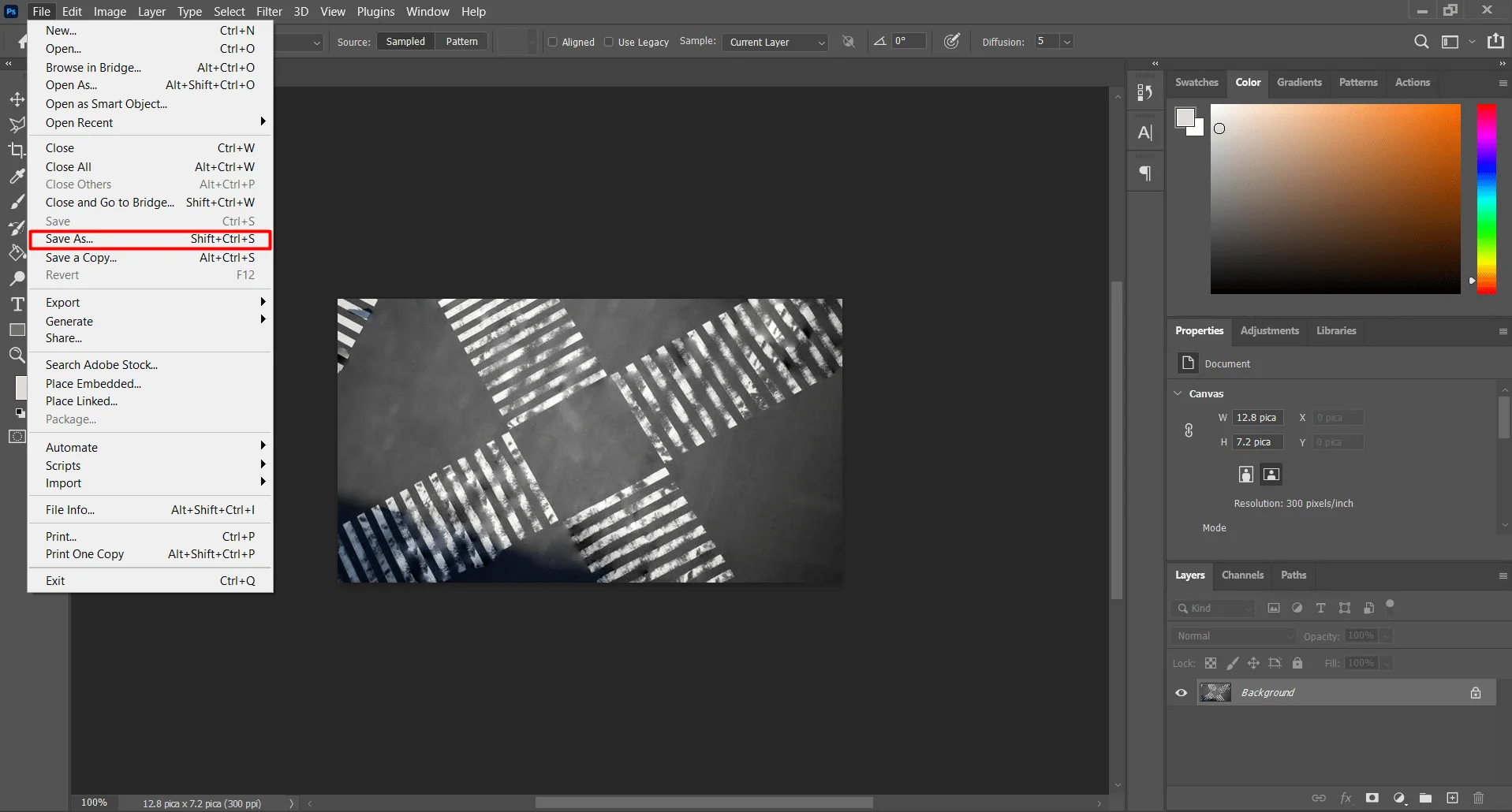Switch to the Channels tab
This screenshot has width=1512, height=812.
[1242, 575]
